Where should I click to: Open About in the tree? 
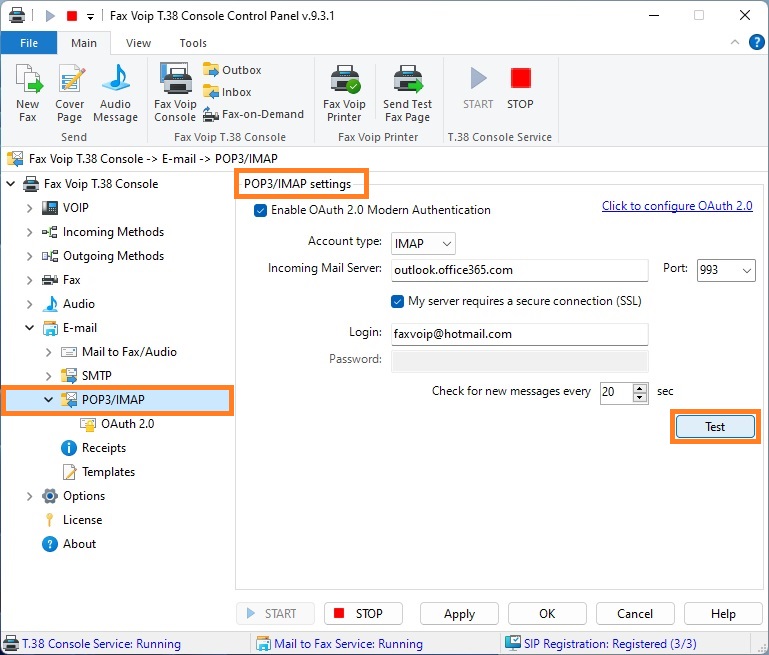point(79,544)
